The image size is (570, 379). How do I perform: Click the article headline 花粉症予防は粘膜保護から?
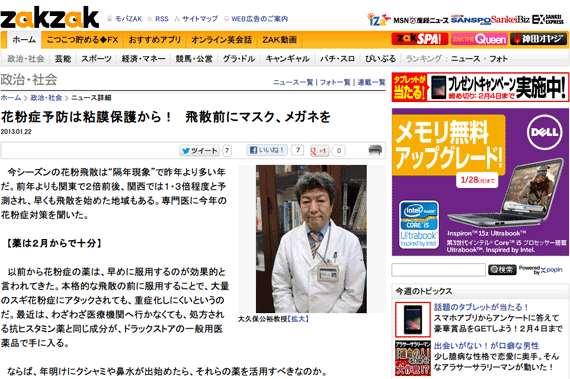[165, 117]
